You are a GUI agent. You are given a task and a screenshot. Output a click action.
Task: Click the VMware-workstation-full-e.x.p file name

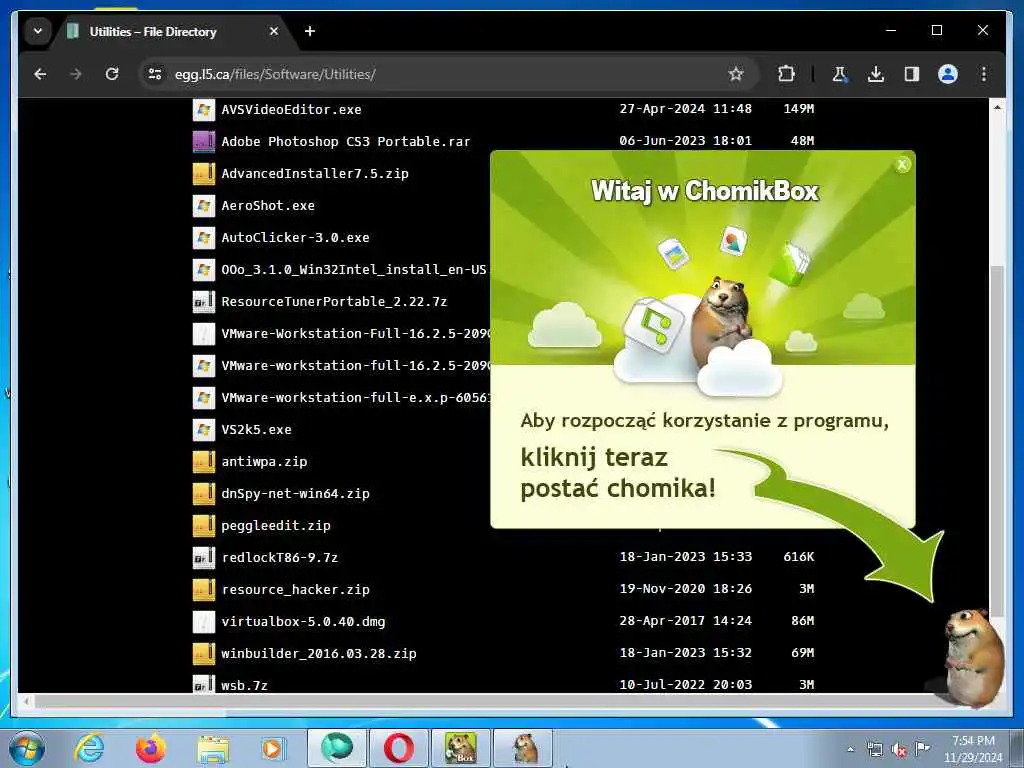pyautogui.click(x=355, y=398)
